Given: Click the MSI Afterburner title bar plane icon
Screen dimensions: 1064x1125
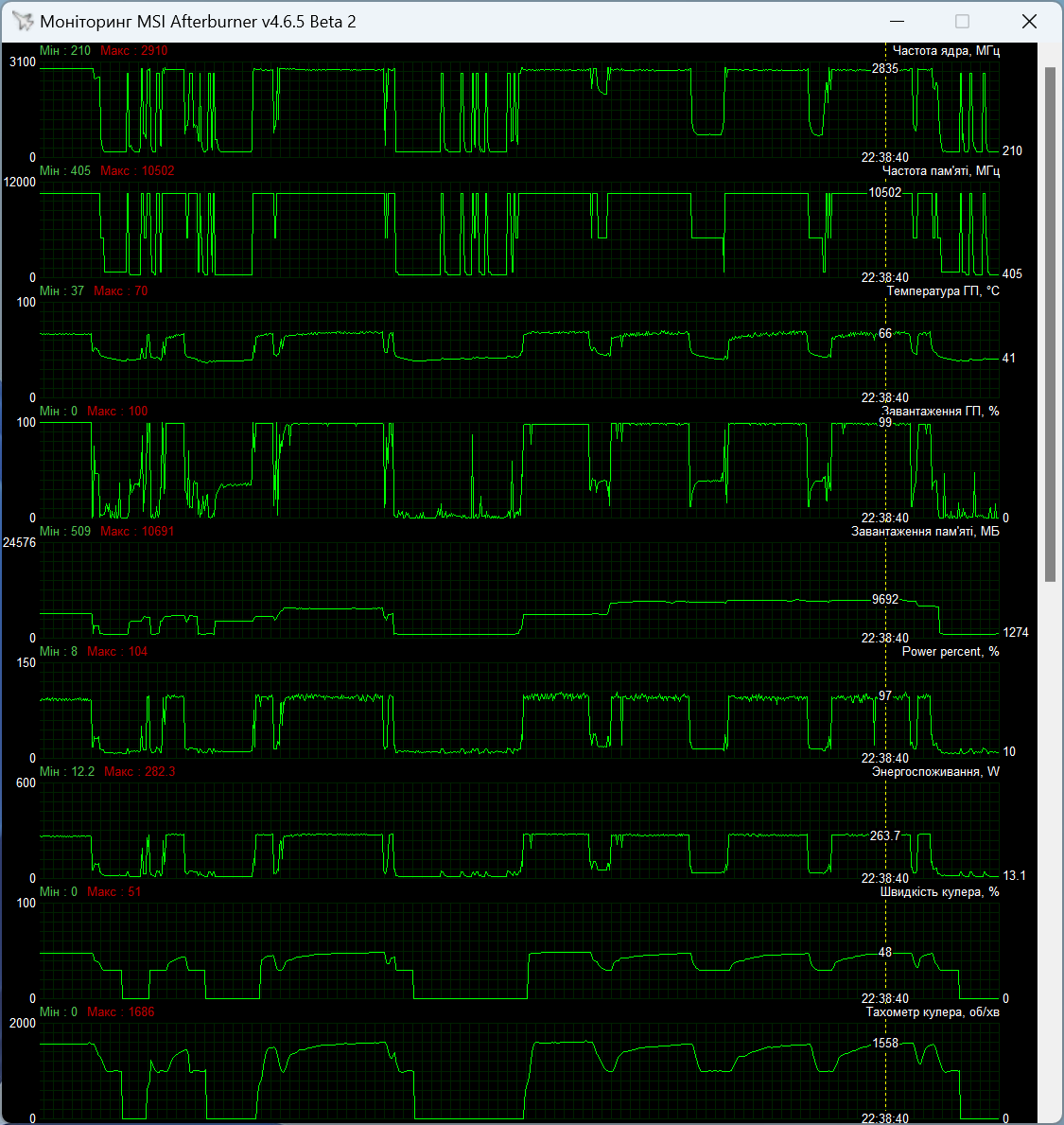Looking at the screenshot, I should point(23,22).
